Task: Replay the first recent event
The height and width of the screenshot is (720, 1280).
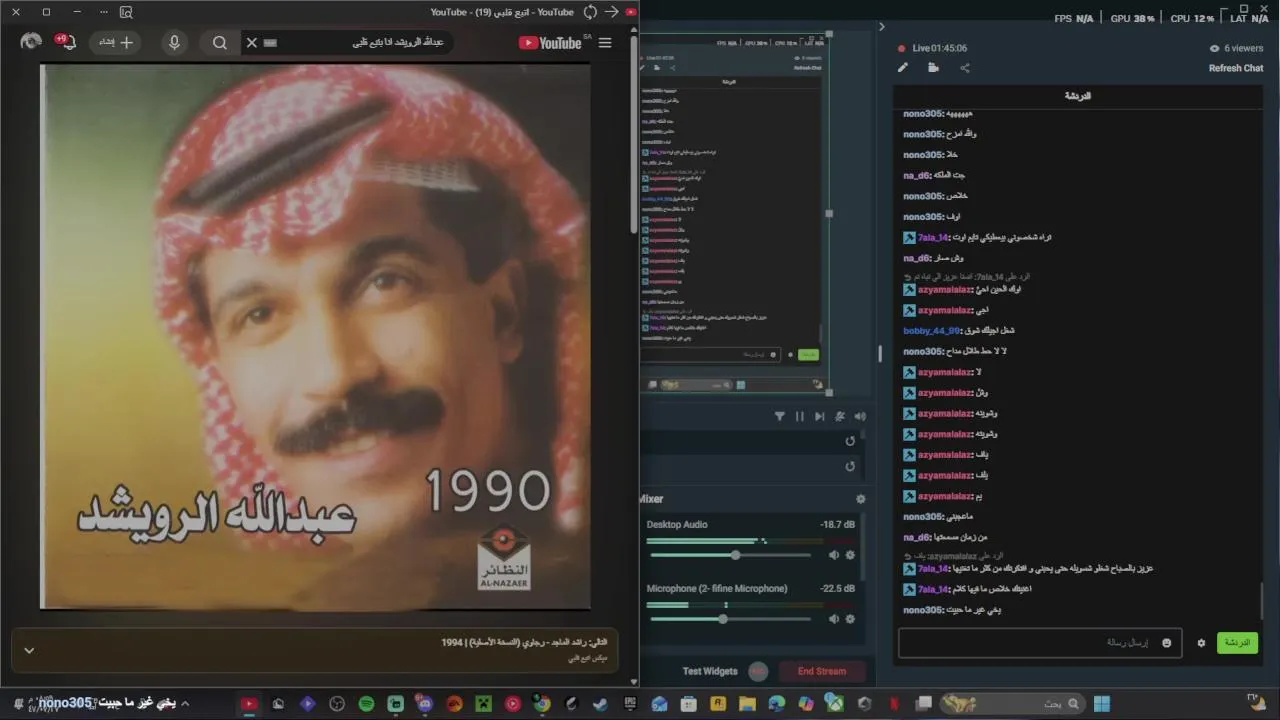Action: coord(850,441)
